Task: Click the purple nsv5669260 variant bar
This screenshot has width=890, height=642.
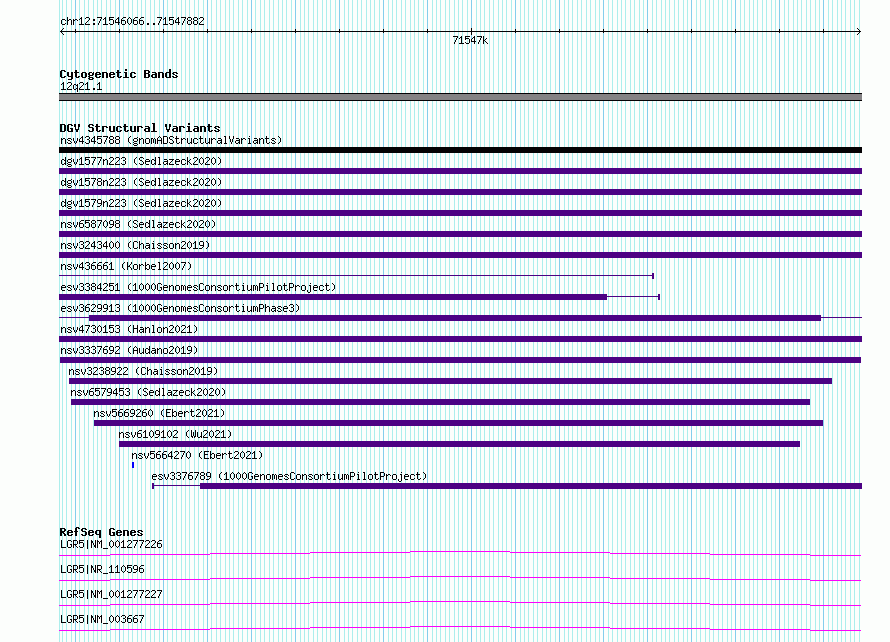Action: tap(459, 423)
